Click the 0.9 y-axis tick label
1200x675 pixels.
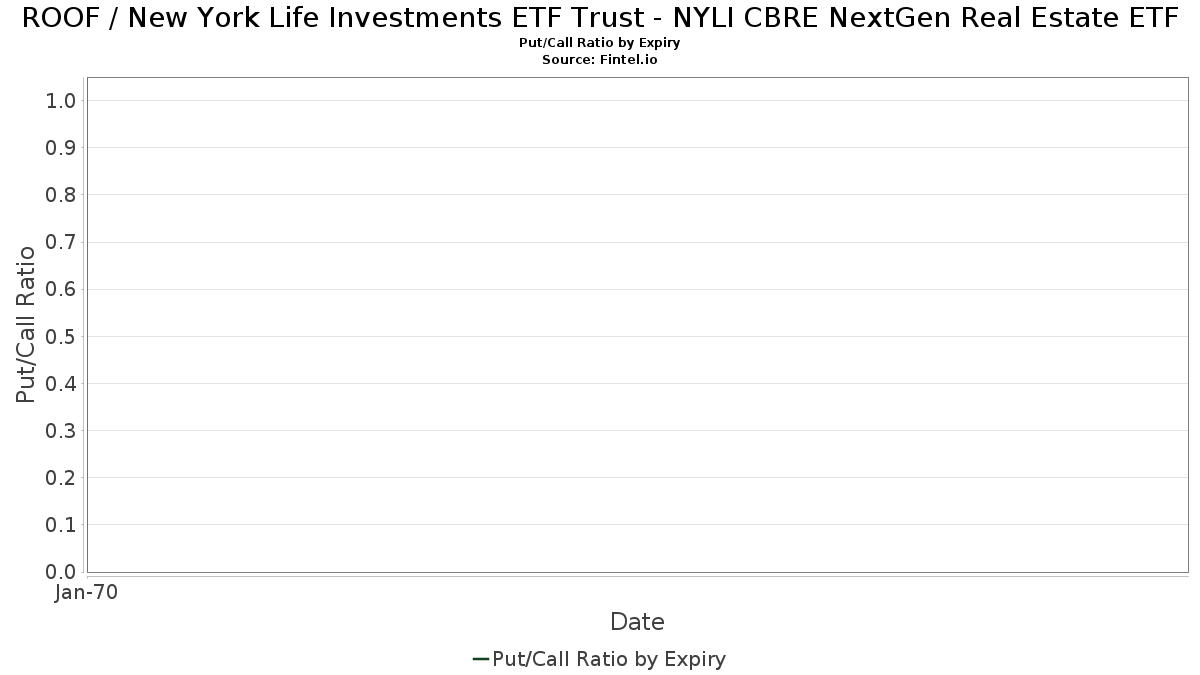point(61,147)
